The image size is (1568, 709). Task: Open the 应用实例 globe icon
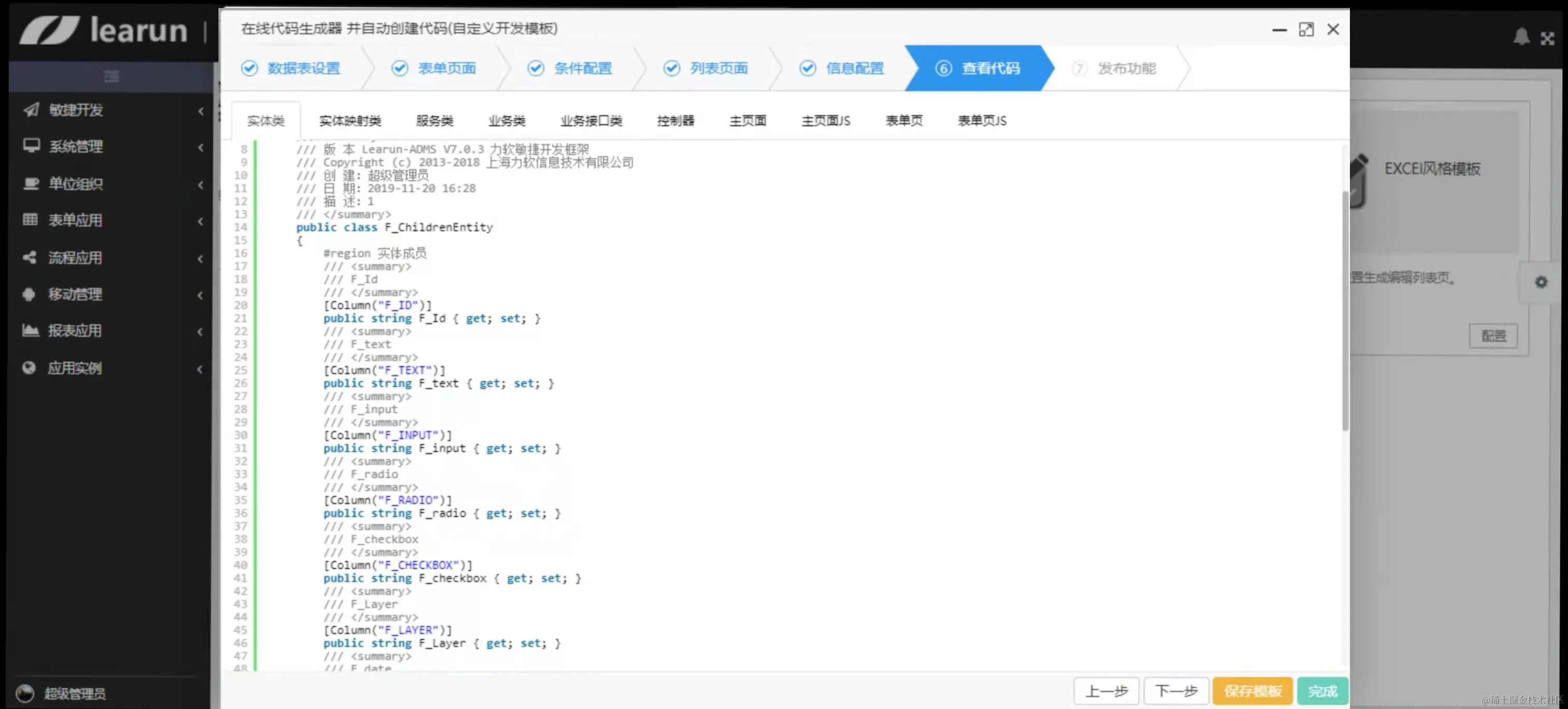coord(31,367)
